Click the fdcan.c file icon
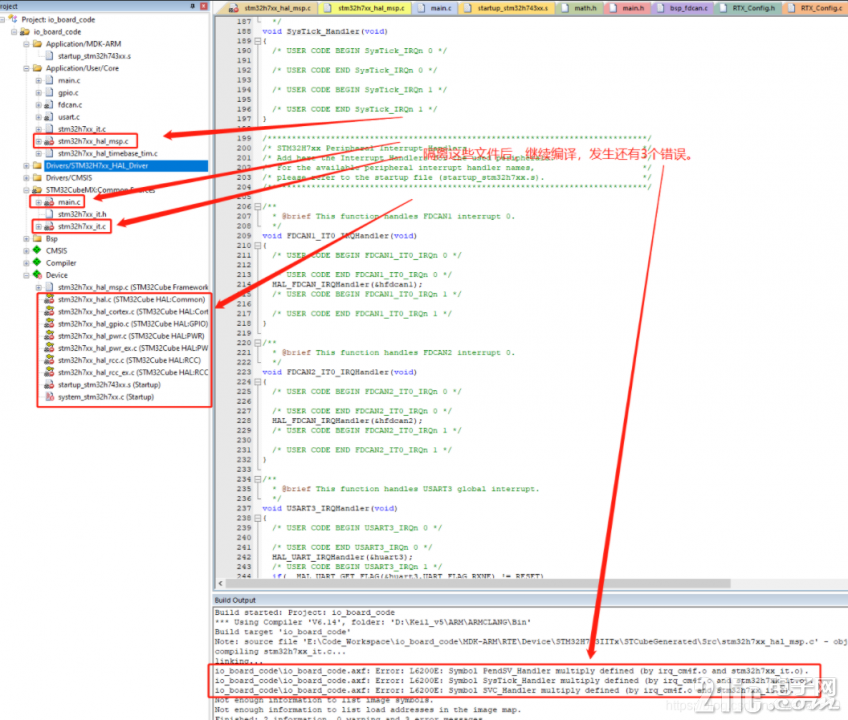 [49, 105]
